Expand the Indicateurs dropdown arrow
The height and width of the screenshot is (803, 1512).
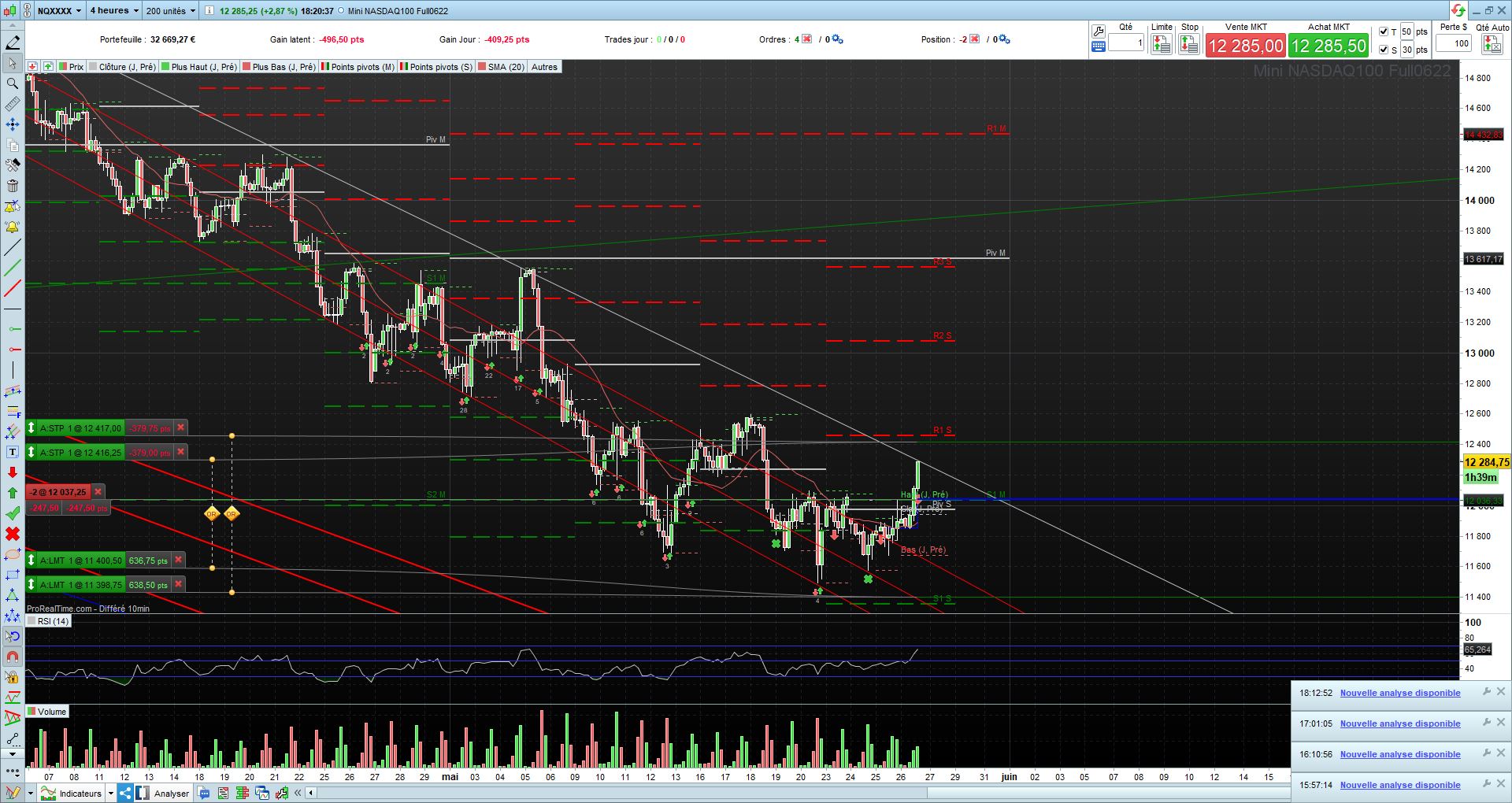[x=109, y=793]
